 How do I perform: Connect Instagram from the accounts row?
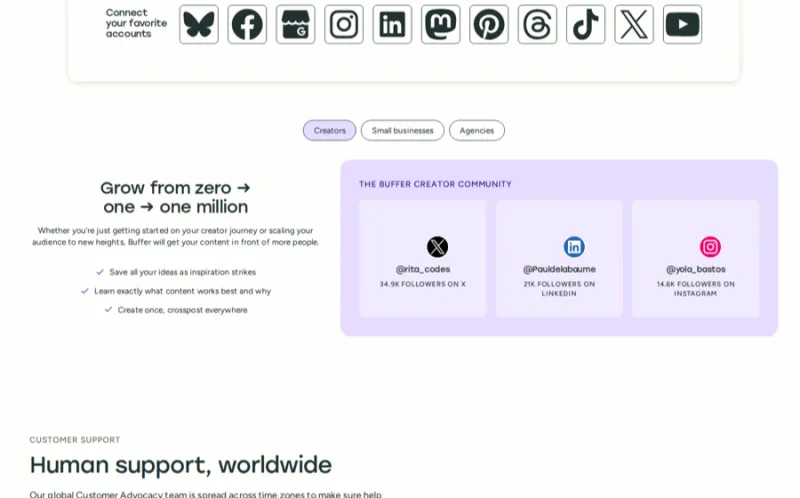click(344, 24)
